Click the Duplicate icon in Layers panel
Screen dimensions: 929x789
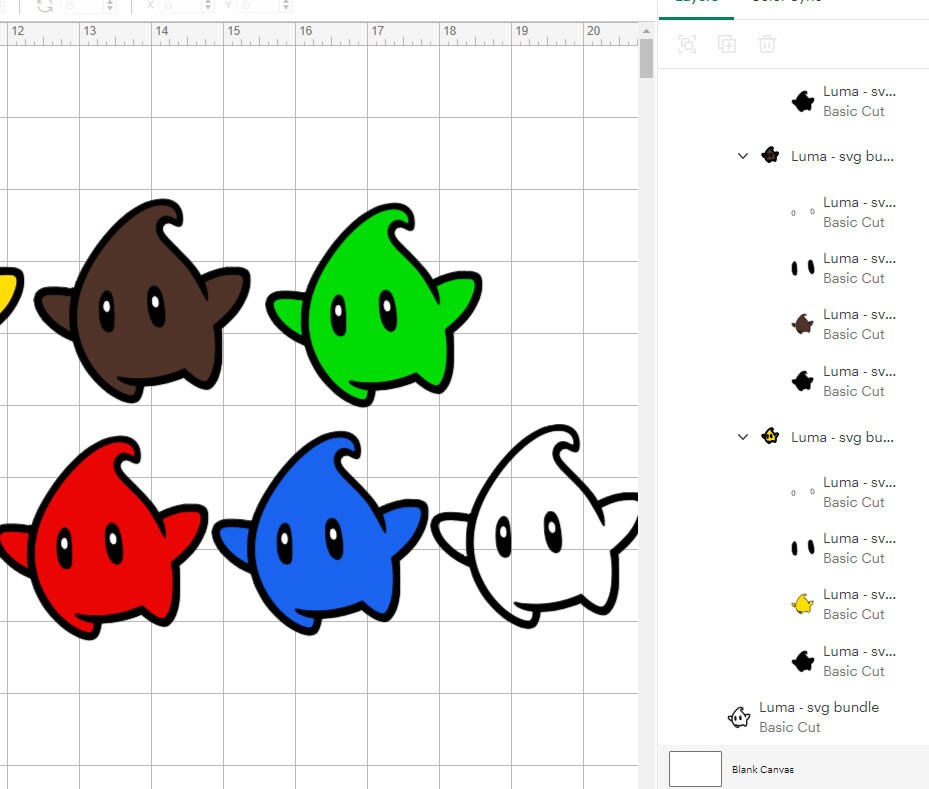(x=727, y=44)
